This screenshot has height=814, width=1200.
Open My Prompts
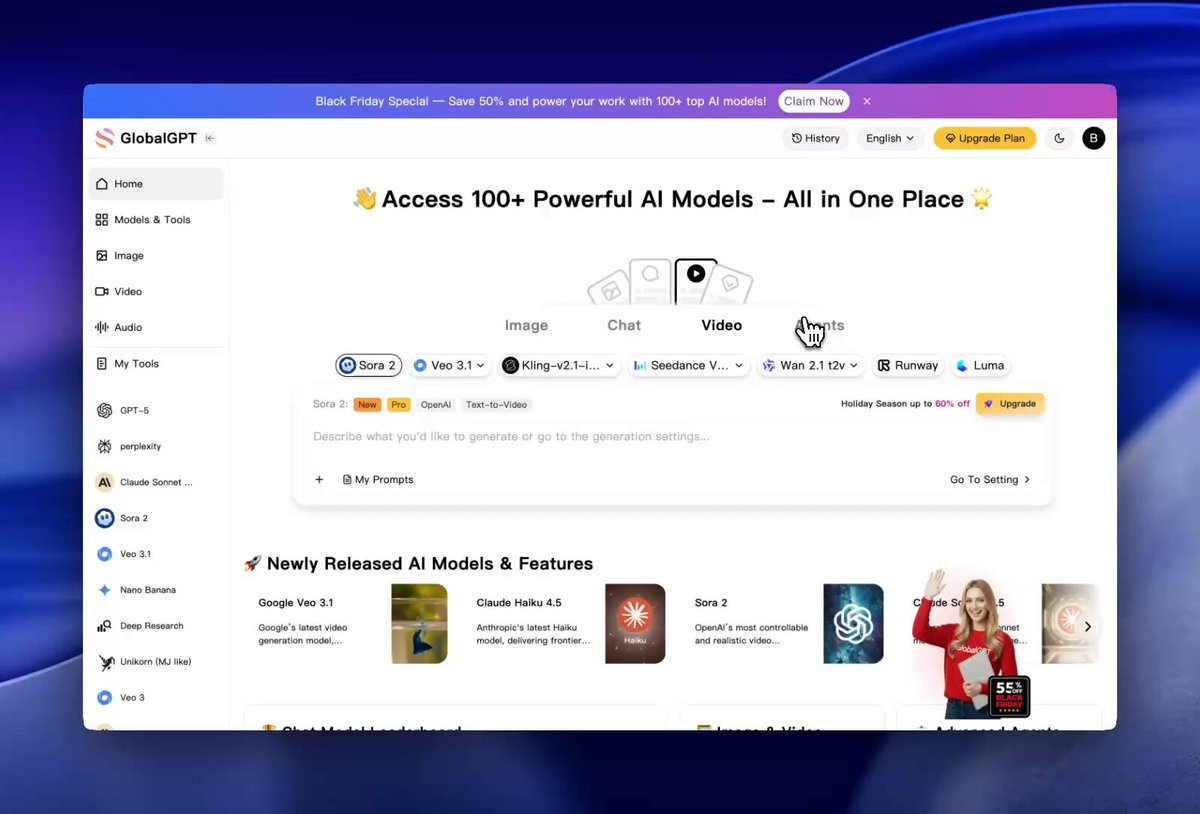tap(378, 480)
